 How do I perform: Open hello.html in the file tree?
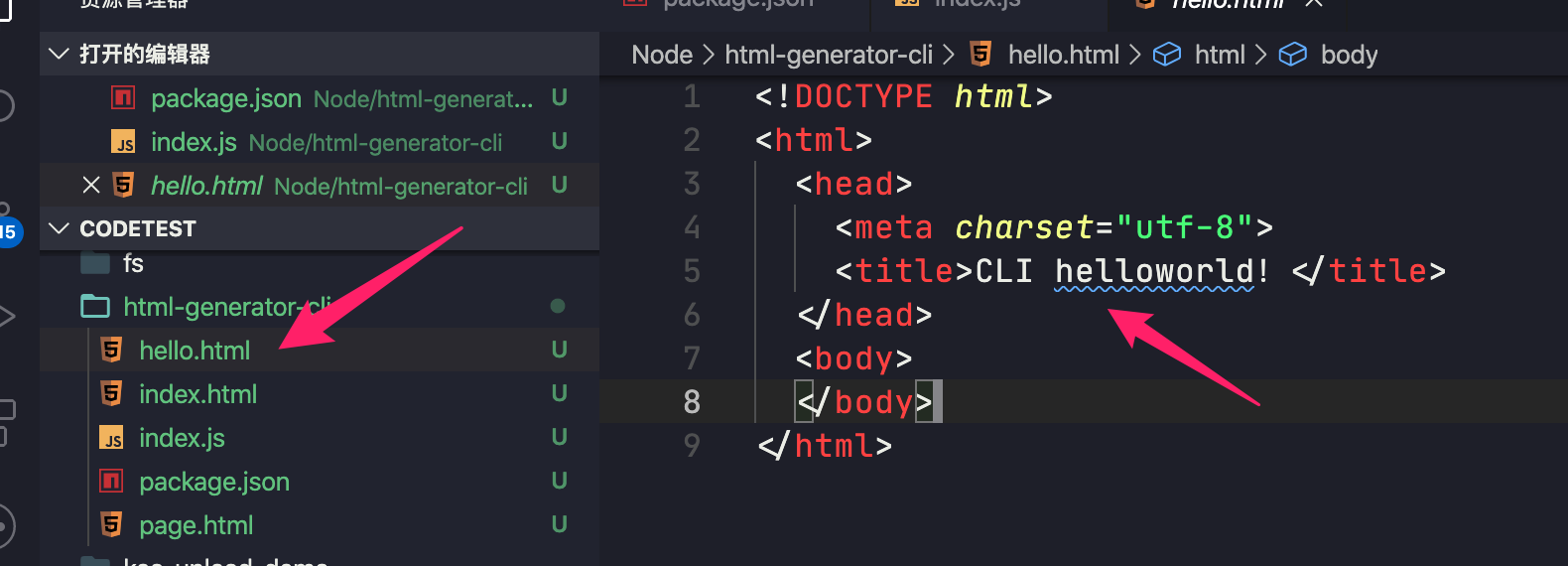(x=320, y=351)
